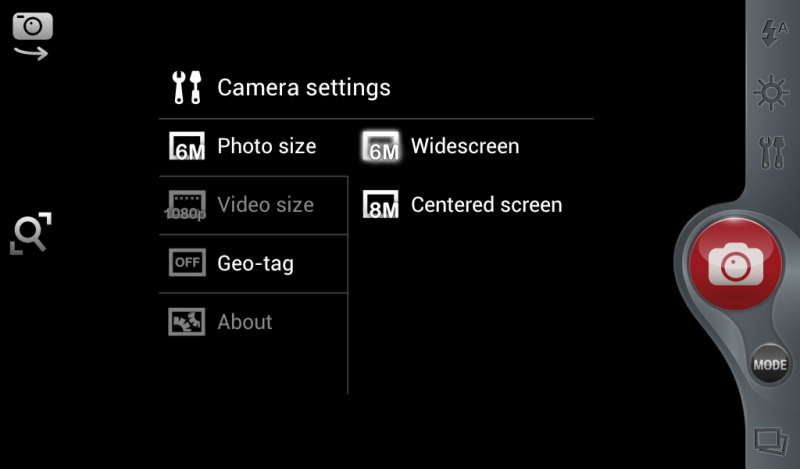
Task: Open brightness settings with the sun icon
Action: pyautogui.click(x=771, y=93)
